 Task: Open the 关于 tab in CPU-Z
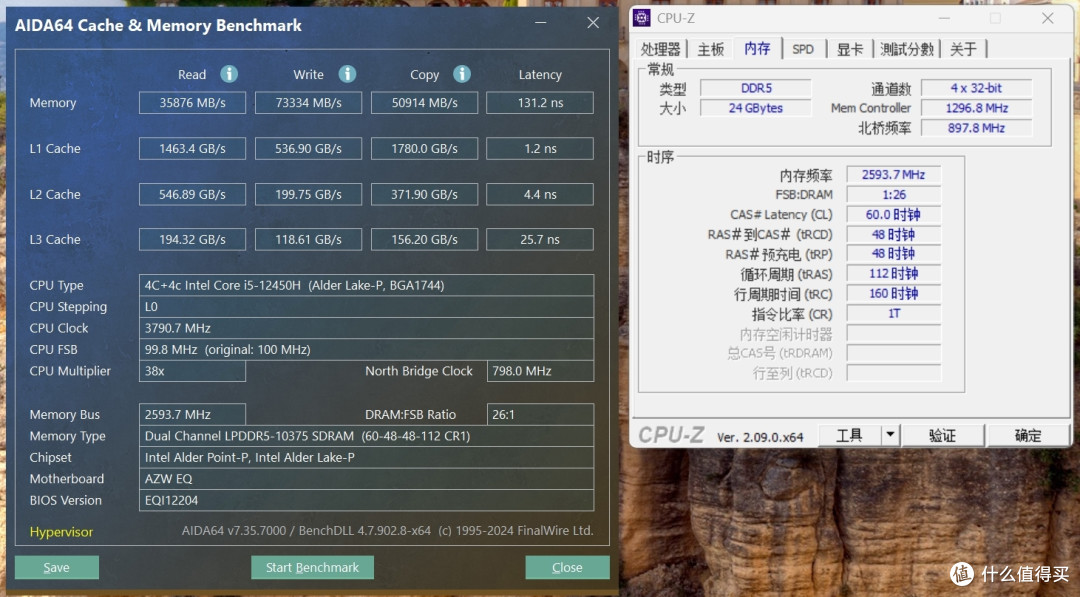964,49
